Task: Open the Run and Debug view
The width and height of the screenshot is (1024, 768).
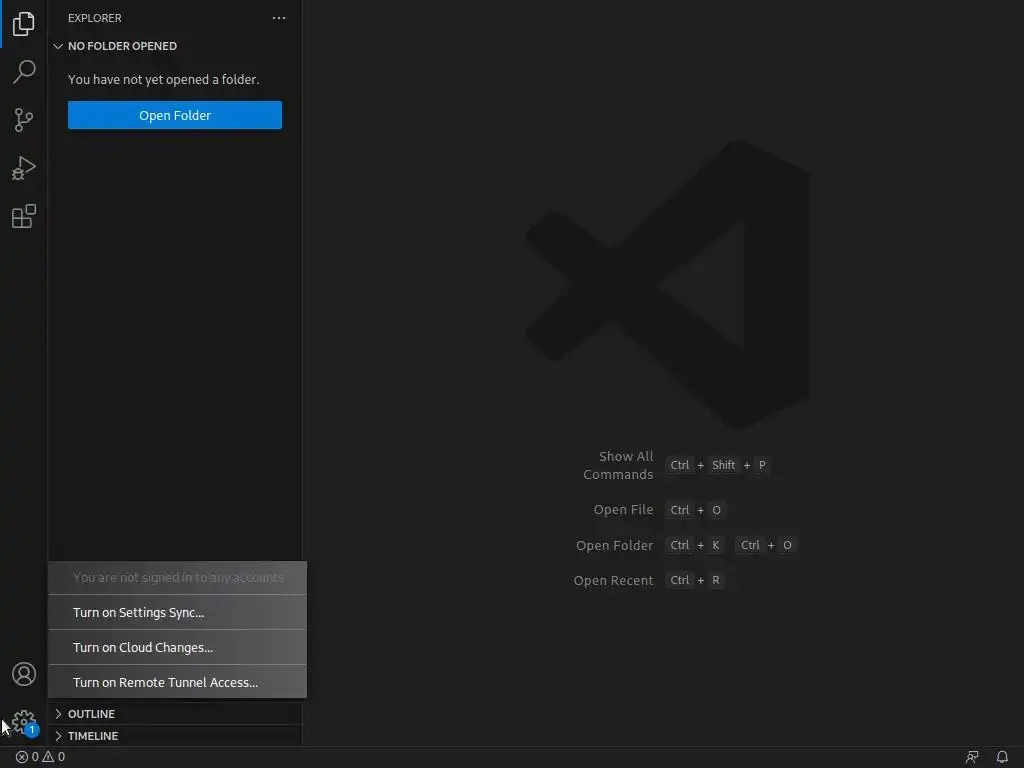Action: click(x=24, y=168)
